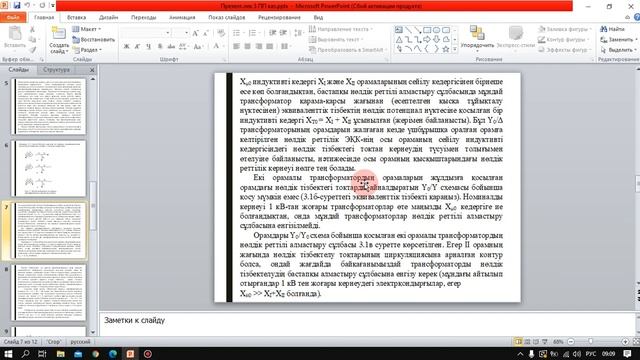Viewport: 640px width, 360px height.
Task: Decrease list indent level
Action: (273, 33)
